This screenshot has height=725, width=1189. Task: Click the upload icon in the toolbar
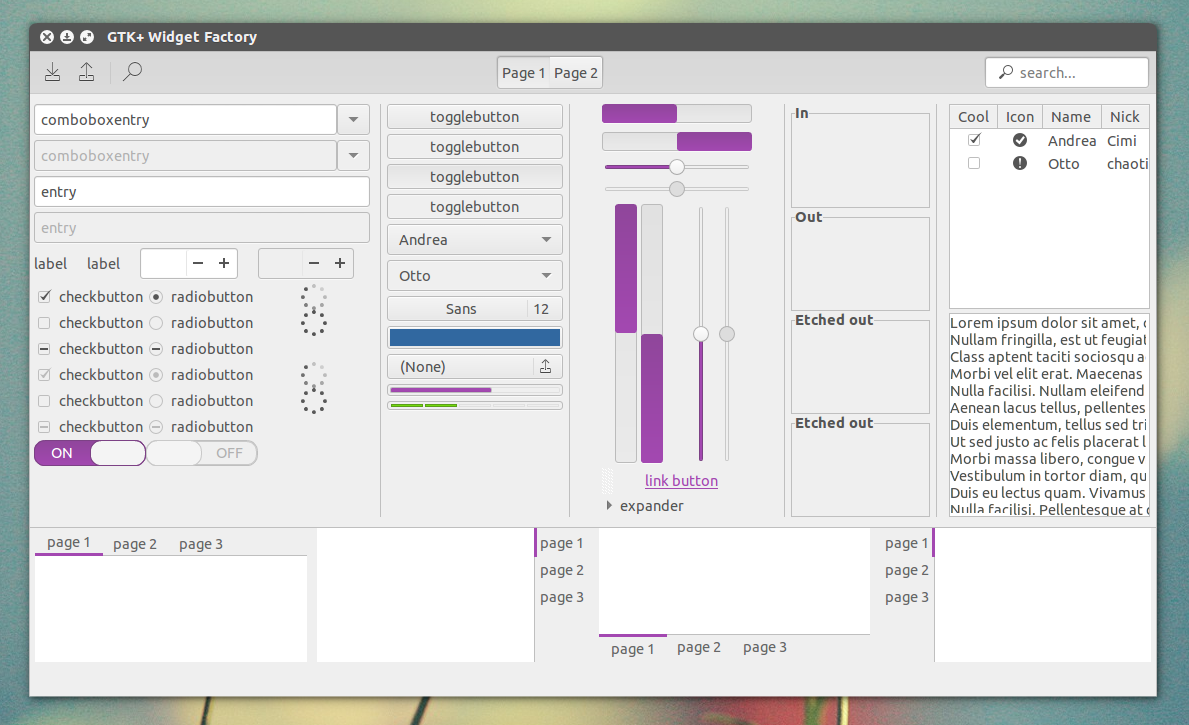tap(86, 72)
